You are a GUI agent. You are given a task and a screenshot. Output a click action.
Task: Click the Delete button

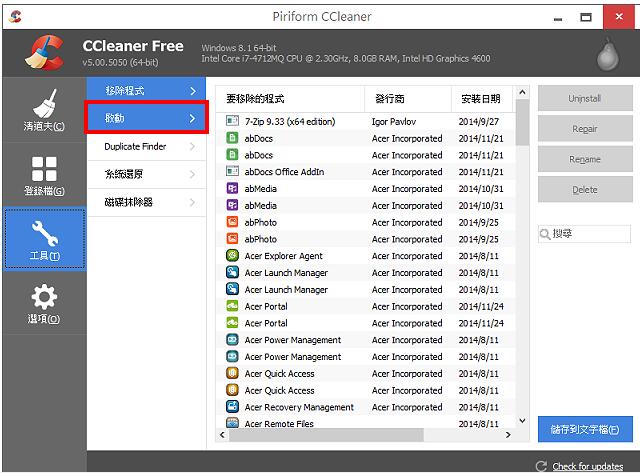coord(585,190)
